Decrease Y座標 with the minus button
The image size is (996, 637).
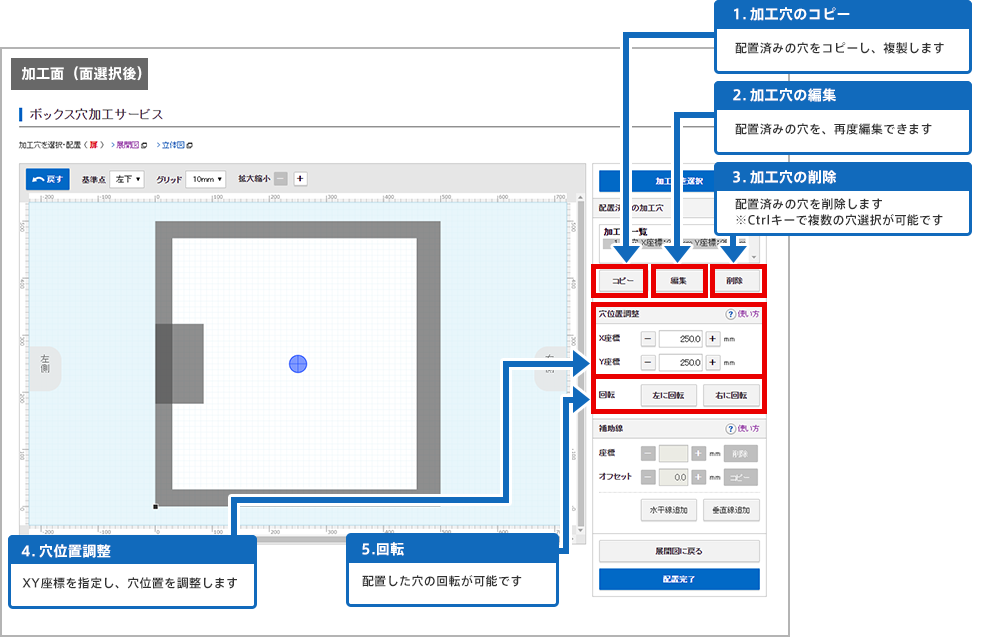pos(648,362)
